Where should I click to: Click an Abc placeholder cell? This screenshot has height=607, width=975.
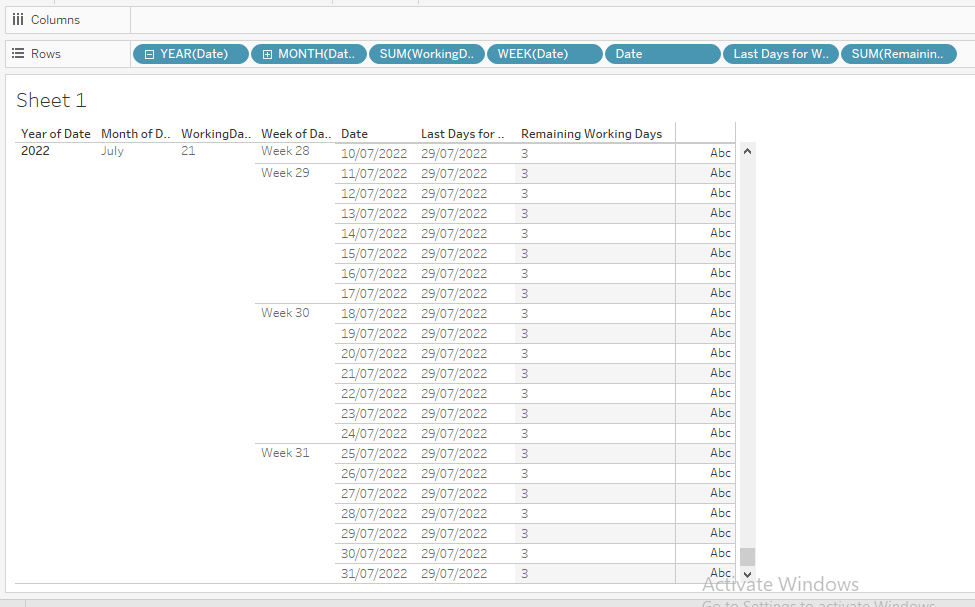coord(720,152)
